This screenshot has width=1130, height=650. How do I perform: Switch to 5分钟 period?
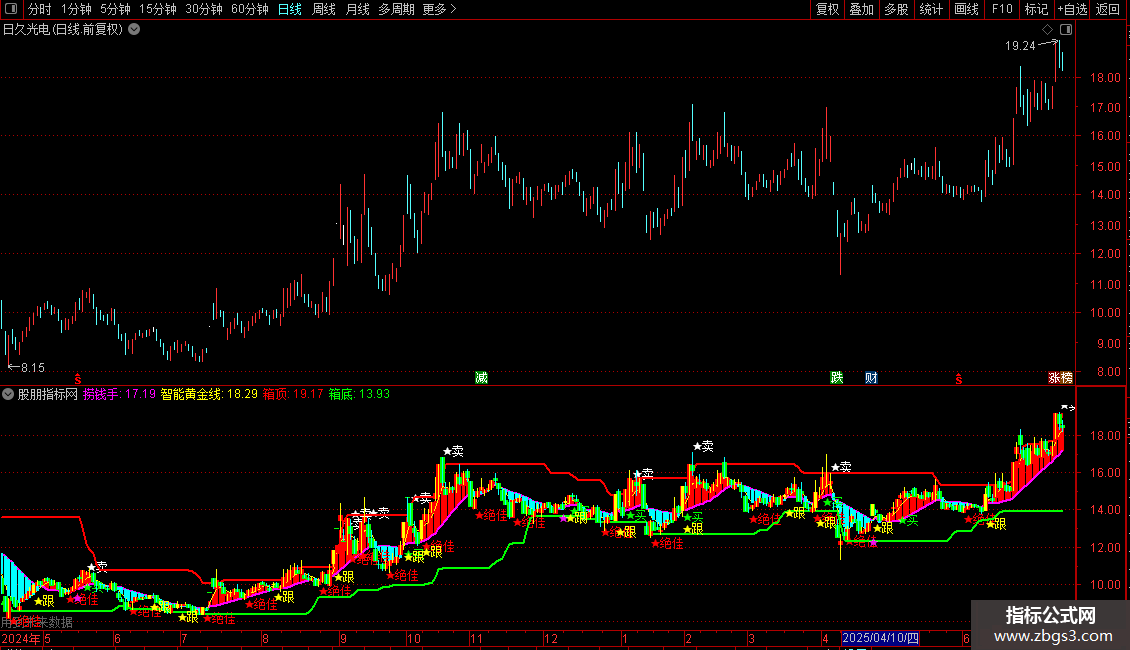(x=115, y=9)
